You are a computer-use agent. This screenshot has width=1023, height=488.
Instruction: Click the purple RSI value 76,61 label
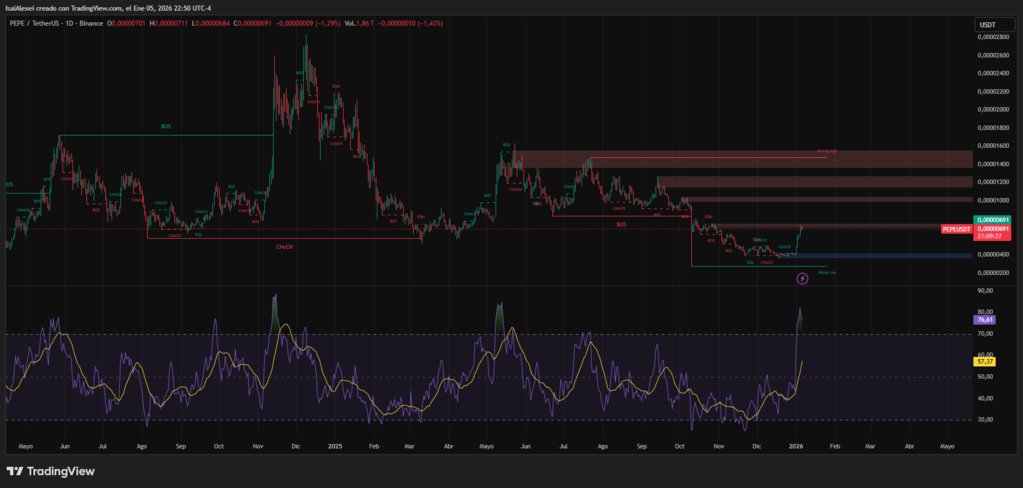point(986,322)
